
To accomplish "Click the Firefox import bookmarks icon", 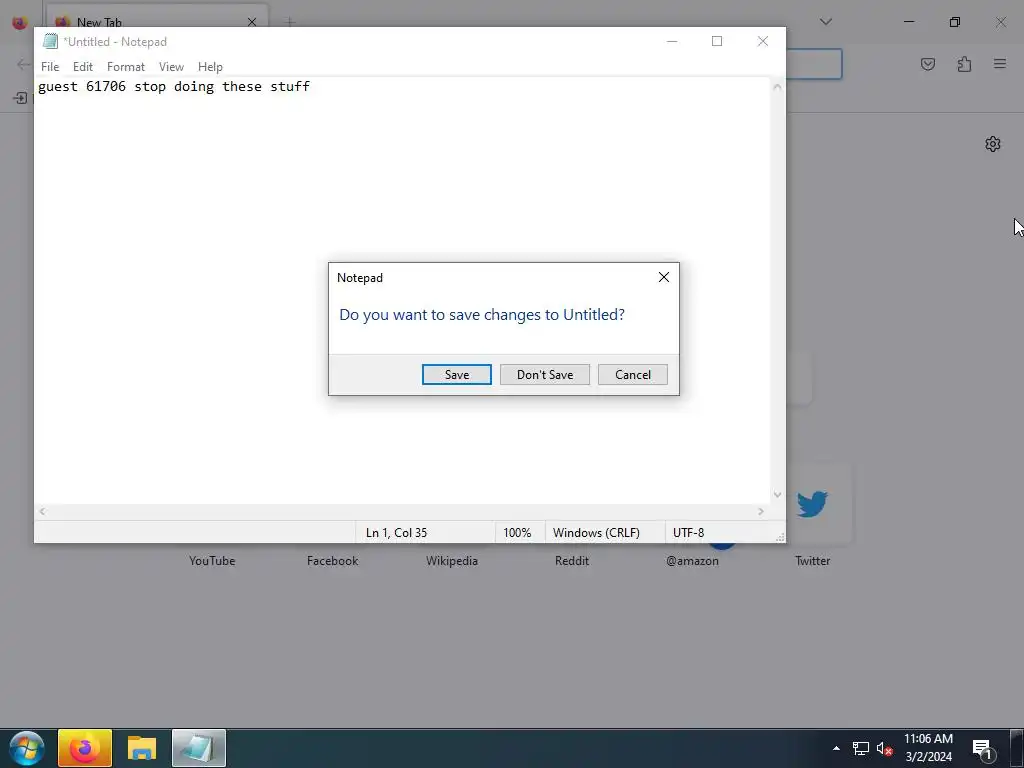I will coord(20,98).
